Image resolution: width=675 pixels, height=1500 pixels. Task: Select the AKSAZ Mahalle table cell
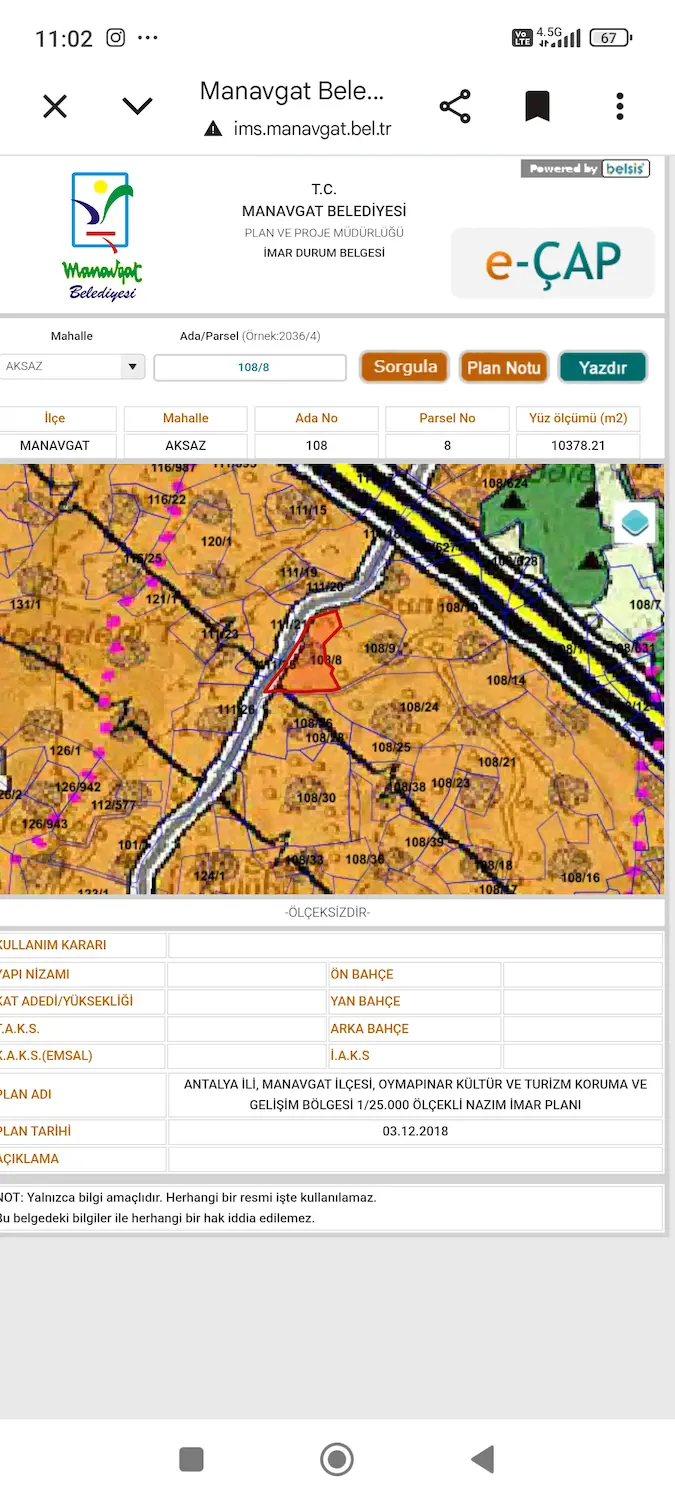[186, 445]
